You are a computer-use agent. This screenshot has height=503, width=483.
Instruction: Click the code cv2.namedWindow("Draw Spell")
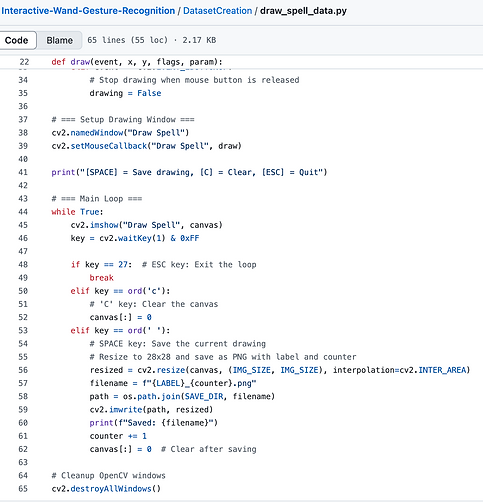[x=120, y=133]
